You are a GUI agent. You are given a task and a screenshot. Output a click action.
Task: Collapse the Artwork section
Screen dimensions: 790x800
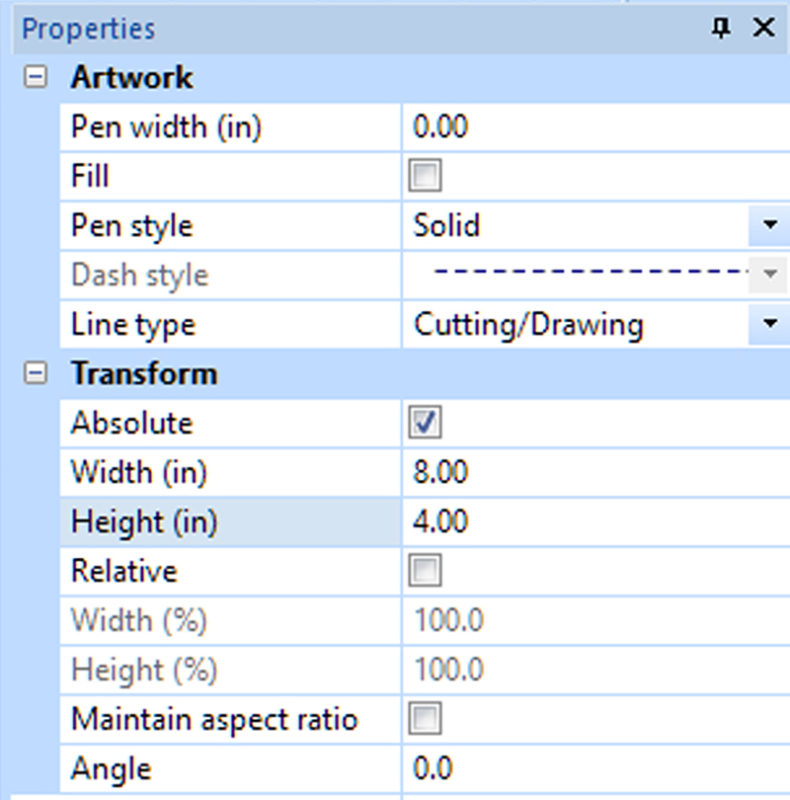pyautogui.click(x=36, y=78)
